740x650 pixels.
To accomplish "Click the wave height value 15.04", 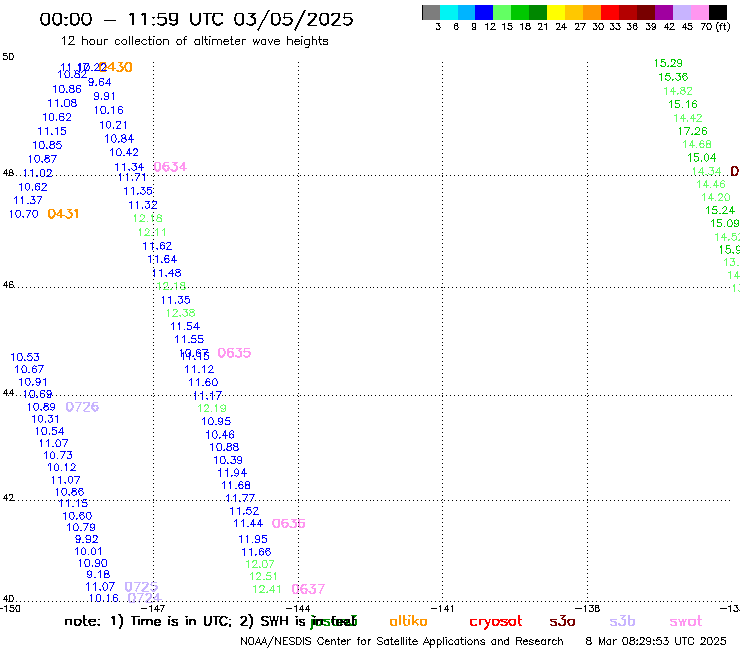I will click(x=702, y=158).
